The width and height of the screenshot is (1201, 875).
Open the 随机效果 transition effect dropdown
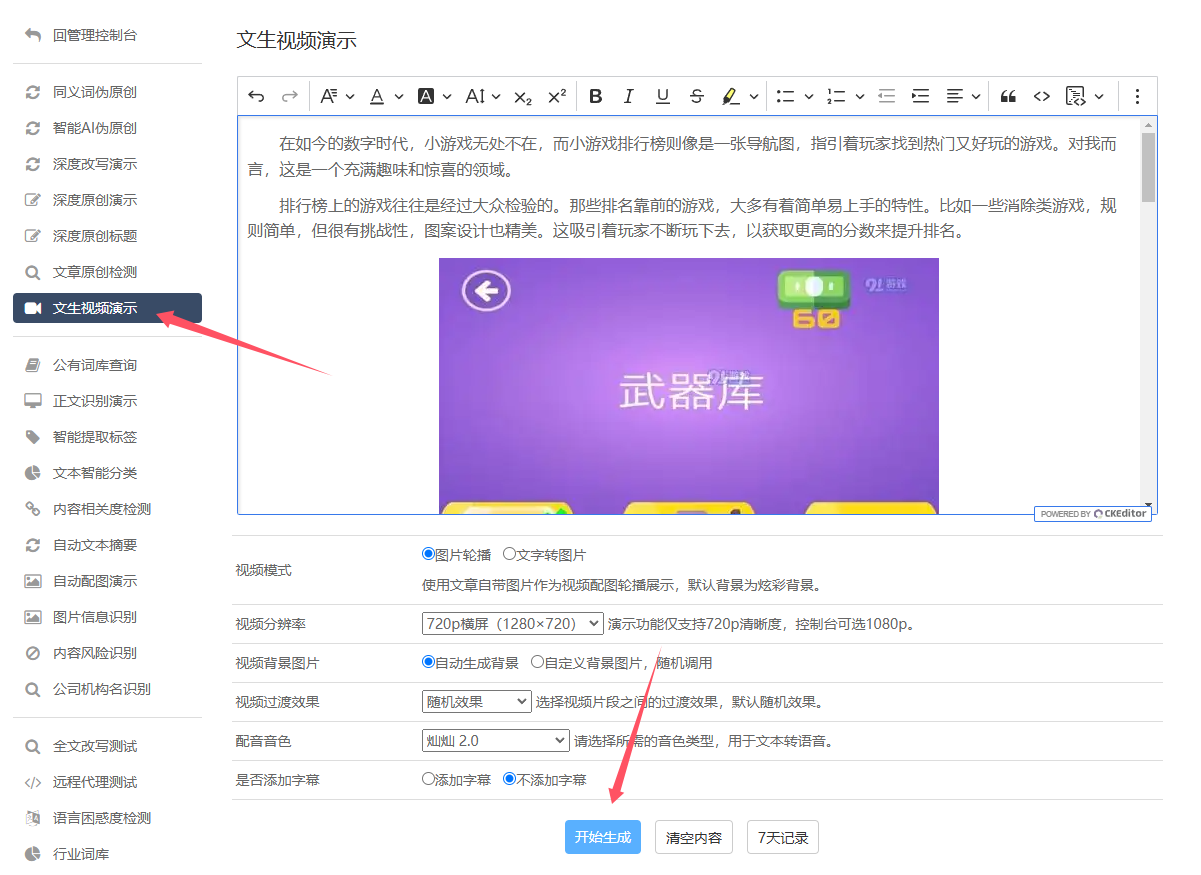(x=476, y=702)
